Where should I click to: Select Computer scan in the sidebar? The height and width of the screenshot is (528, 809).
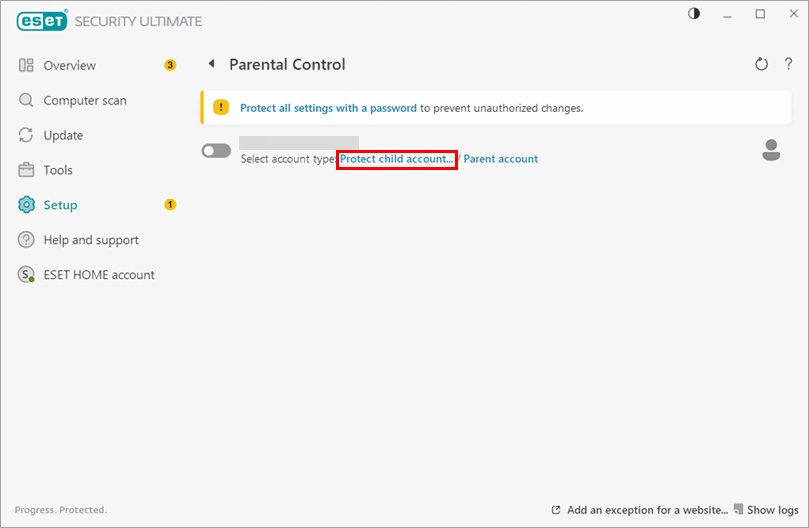point(85,101)
